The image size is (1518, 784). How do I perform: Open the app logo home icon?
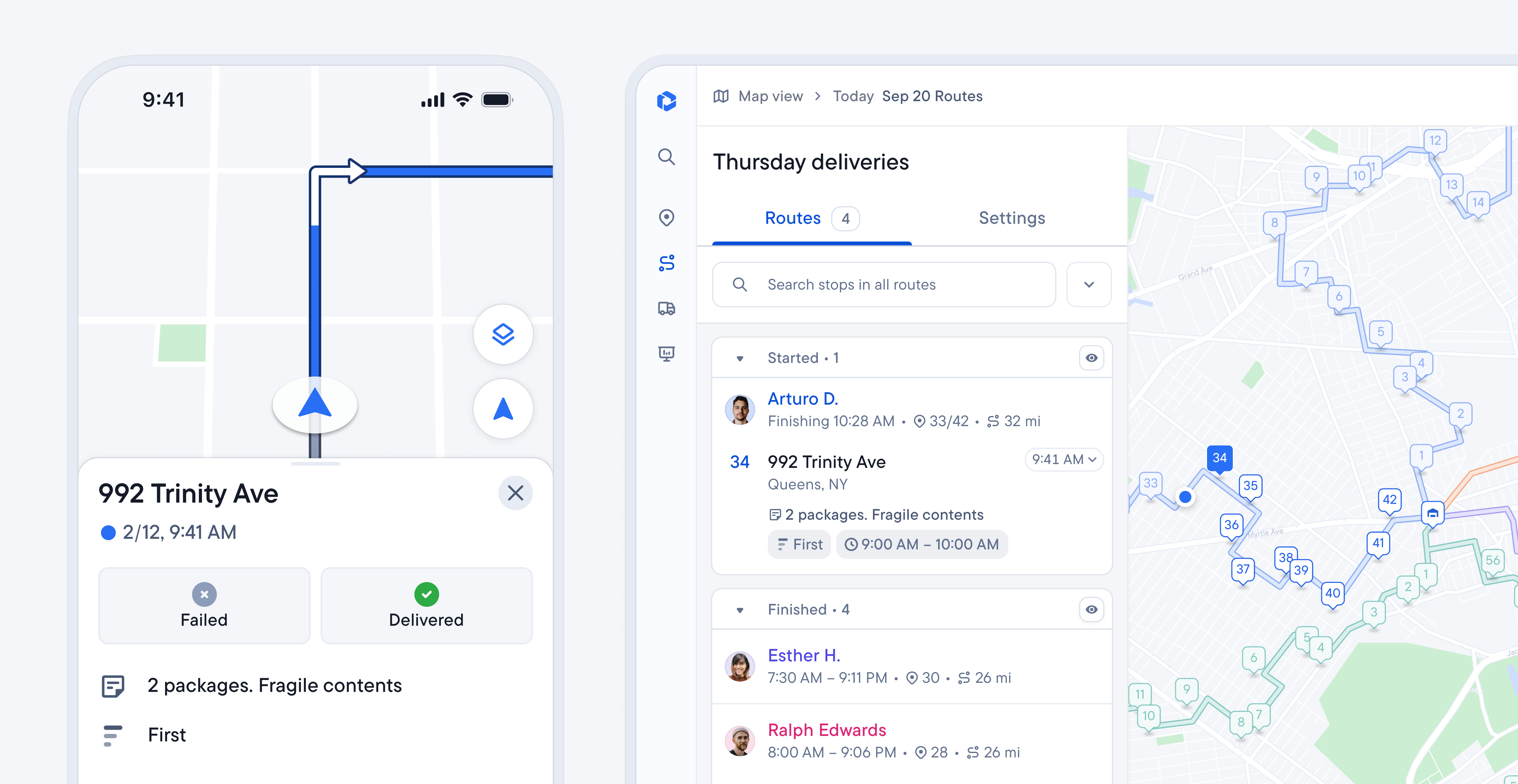666,101
